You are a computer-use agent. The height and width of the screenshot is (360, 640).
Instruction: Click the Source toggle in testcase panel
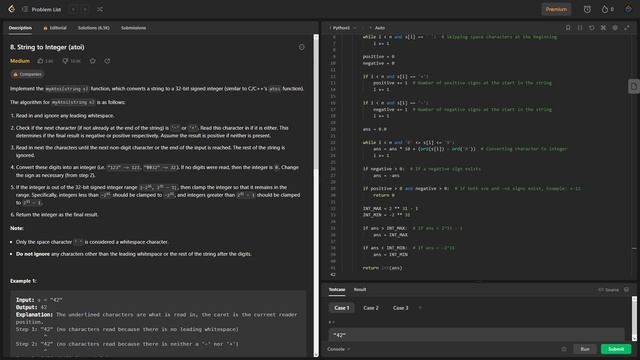(609, 290)
